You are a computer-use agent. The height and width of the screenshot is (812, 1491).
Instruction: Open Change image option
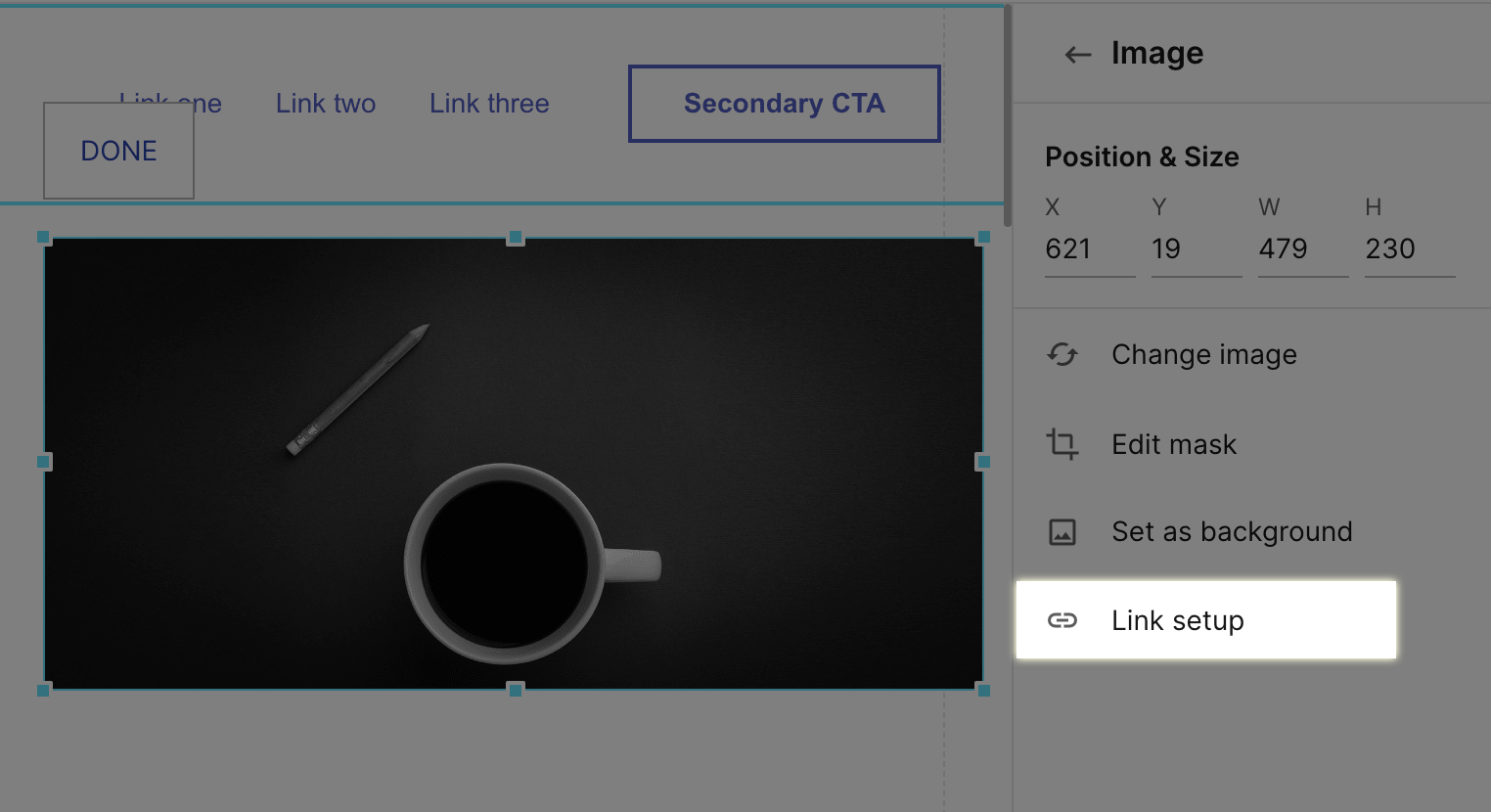(1205, 354)
